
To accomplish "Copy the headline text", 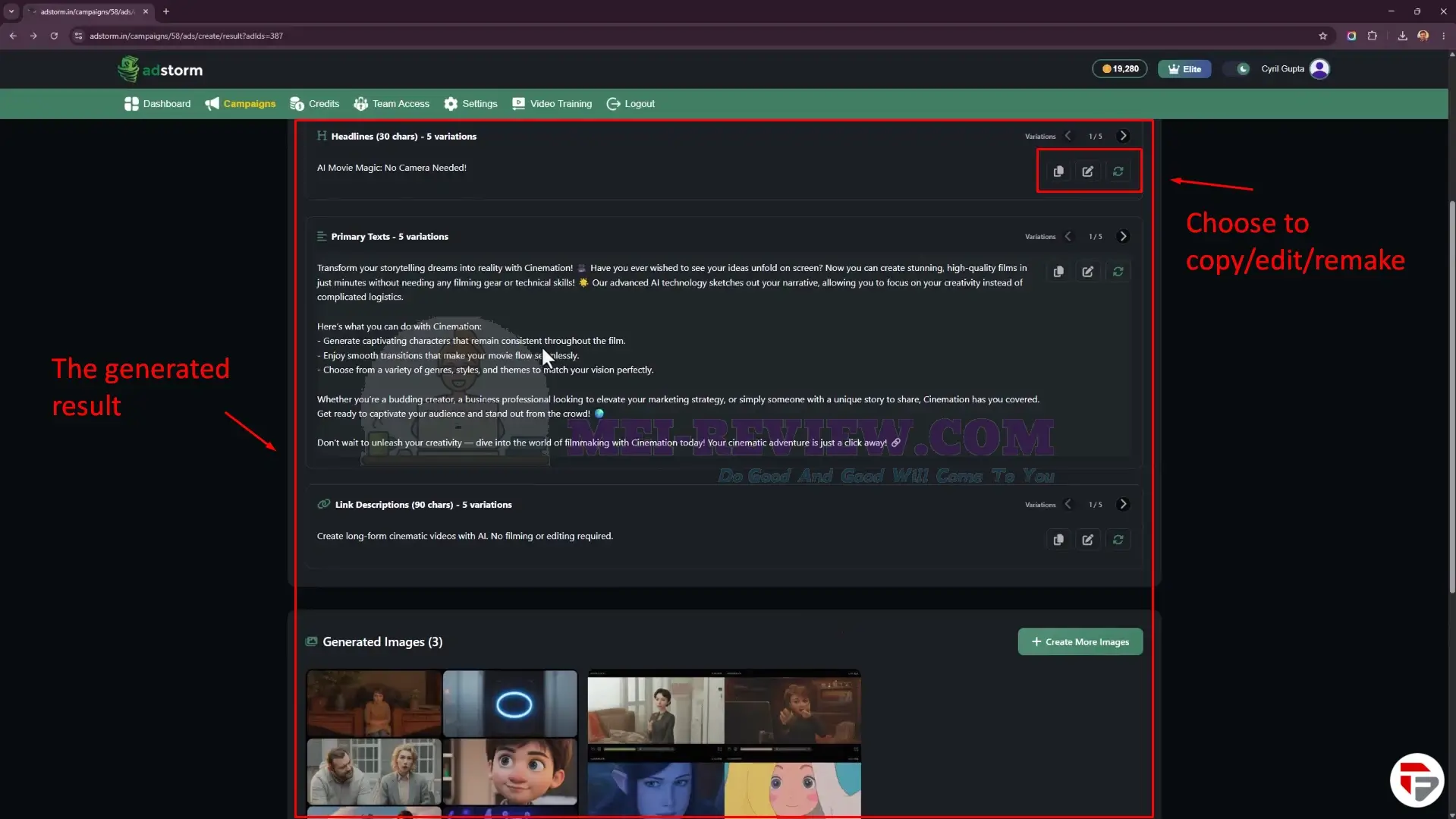I will point(1058,172).
